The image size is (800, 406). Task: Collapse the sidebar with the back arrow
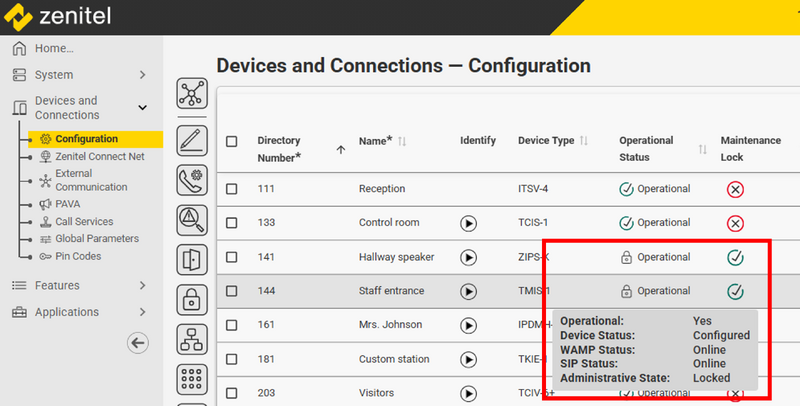point(138,343)
